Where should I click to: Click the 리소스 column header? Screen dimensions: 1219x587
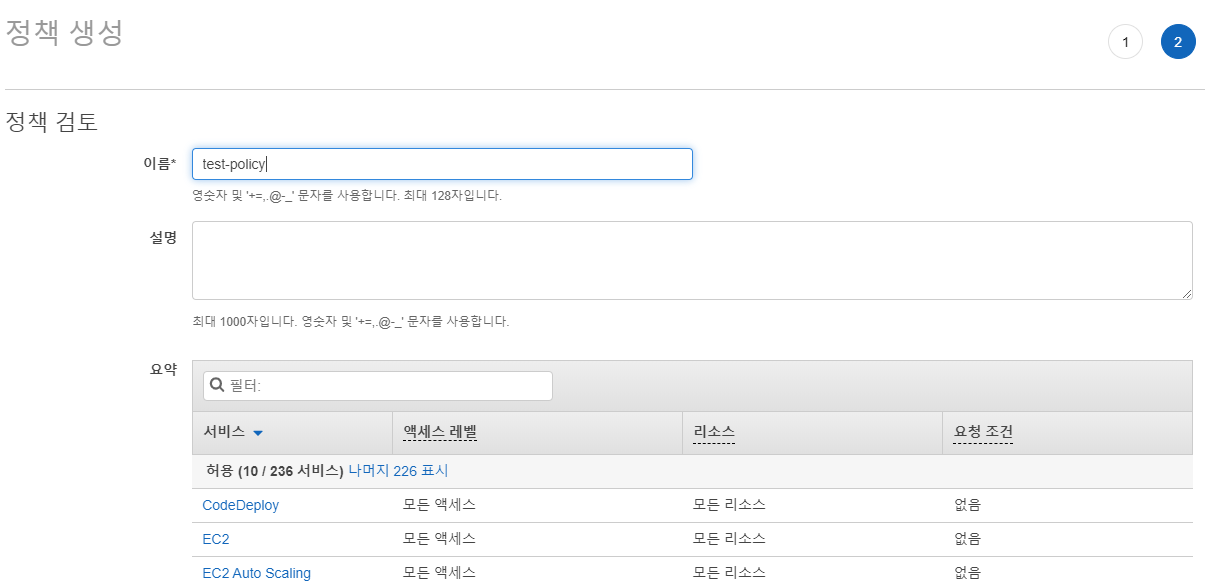[714, 432]
